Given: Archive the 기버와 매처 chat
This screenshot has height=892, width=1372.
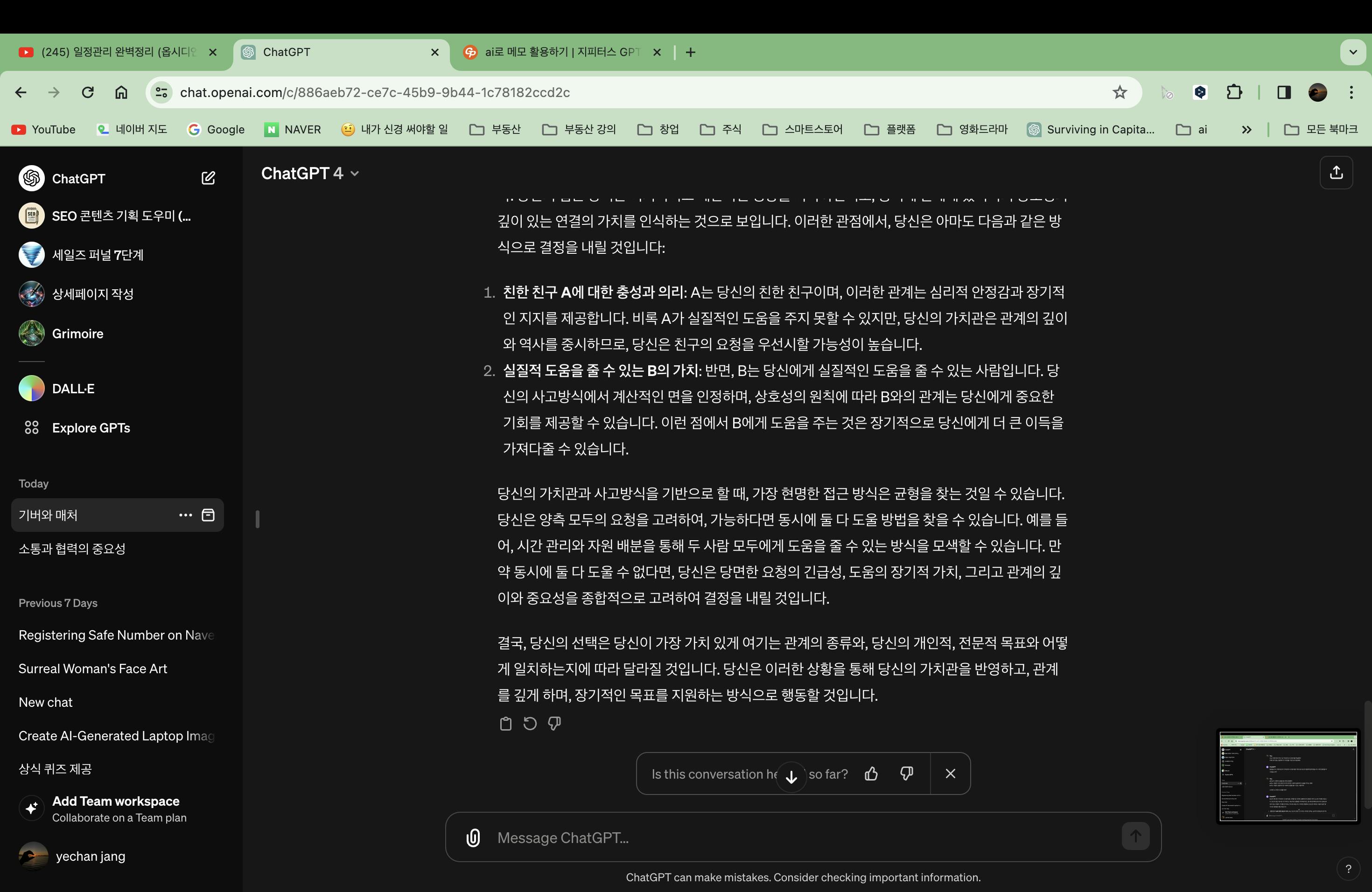Looking at the screenshot, I should pos(208,515).
